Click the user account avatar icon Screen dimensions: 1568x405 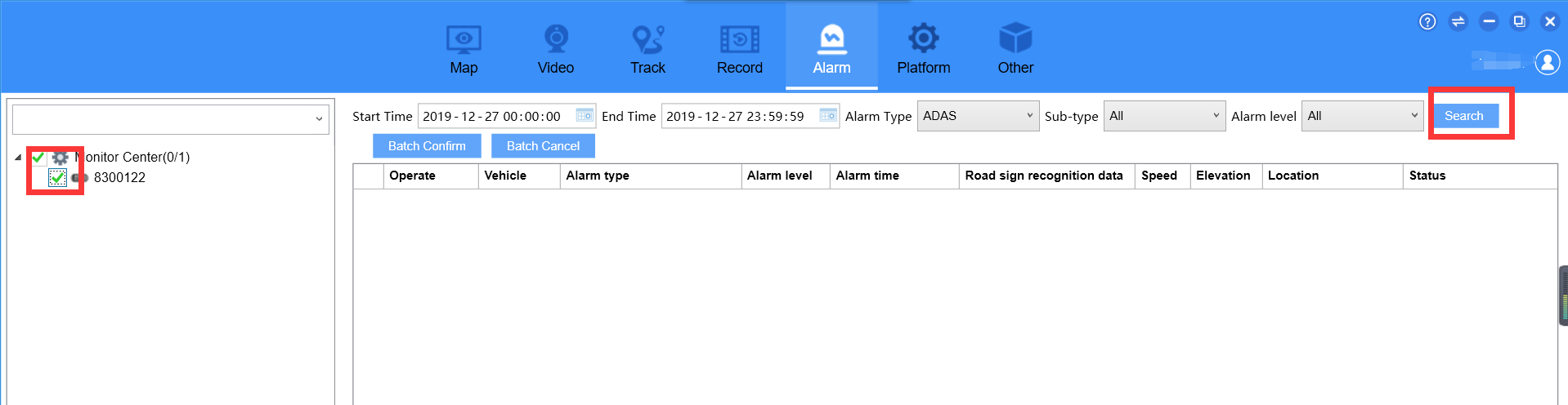click(x=1548, y=61)
